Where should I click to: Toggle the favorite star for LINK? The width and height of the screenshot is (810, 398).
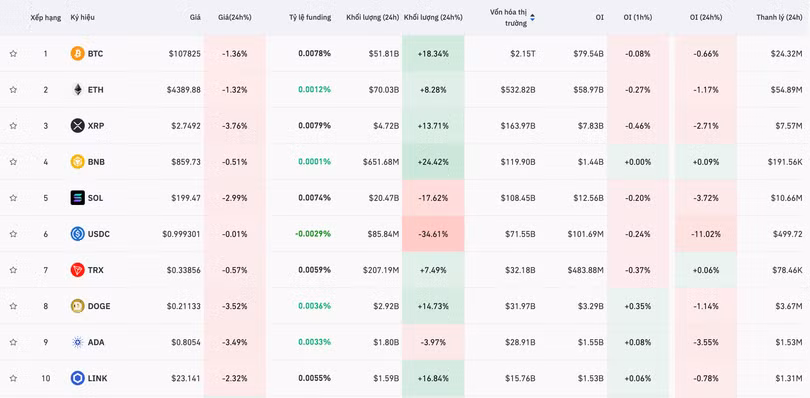[13, 378]
